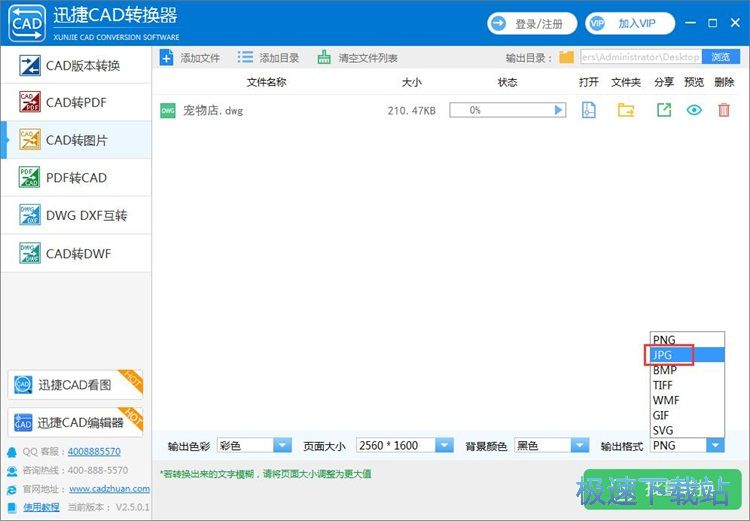Choose JPG in the format list

pos(687,355)
